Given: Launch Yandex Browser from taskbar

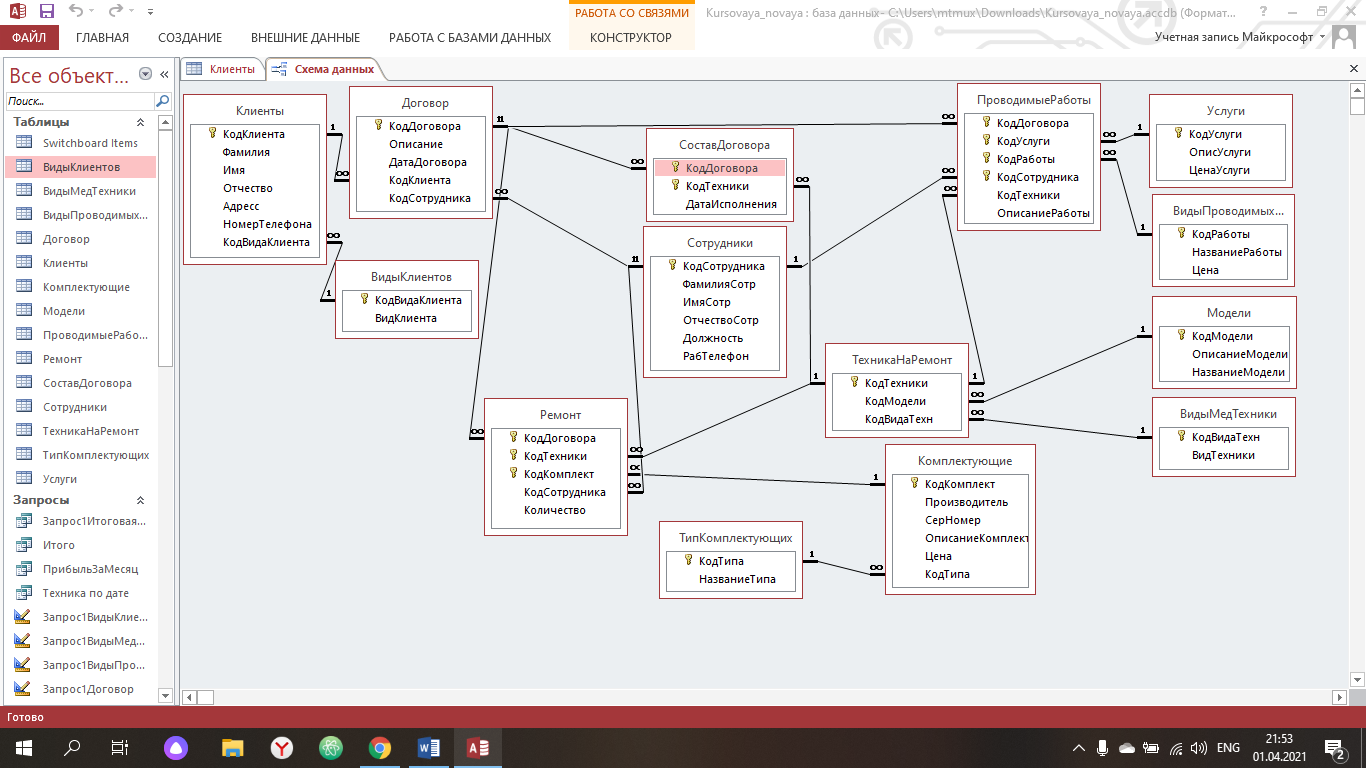Looking at the screenshot, I should [x=282, y=747].
